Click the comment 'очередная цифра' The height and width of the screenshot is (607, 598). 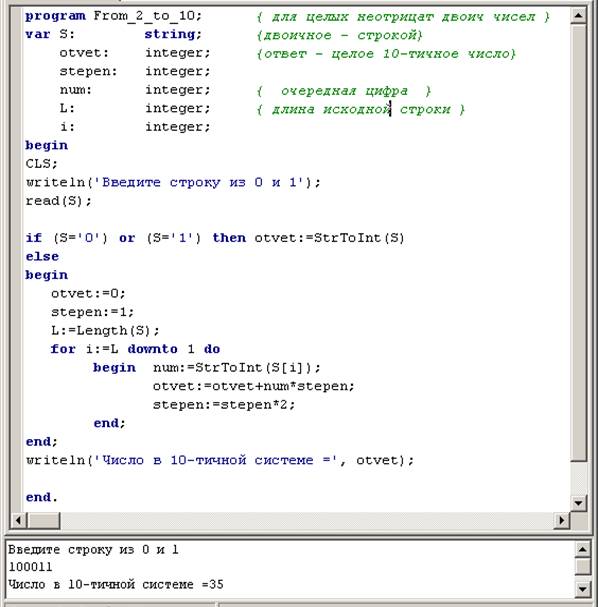point(344,91)
